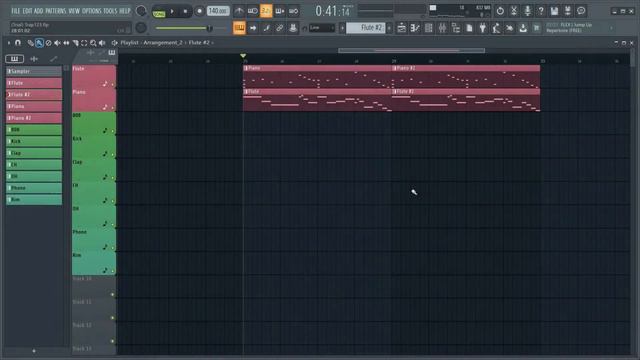Click the Render/export audio icon

coord(568,11)
